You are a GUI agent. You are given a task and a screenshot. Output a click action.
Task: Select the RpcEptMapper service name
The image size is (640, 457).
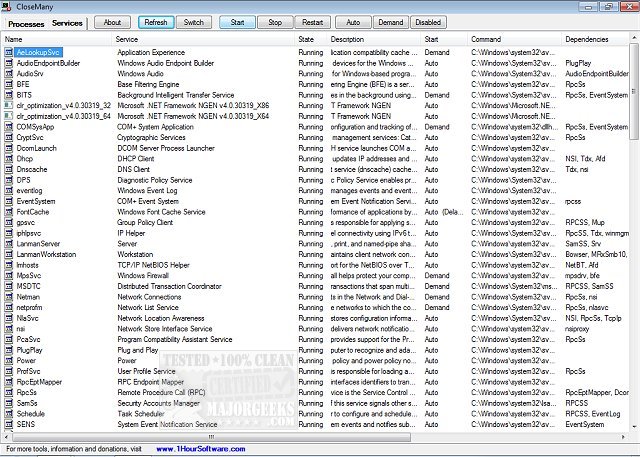(39, 382)
